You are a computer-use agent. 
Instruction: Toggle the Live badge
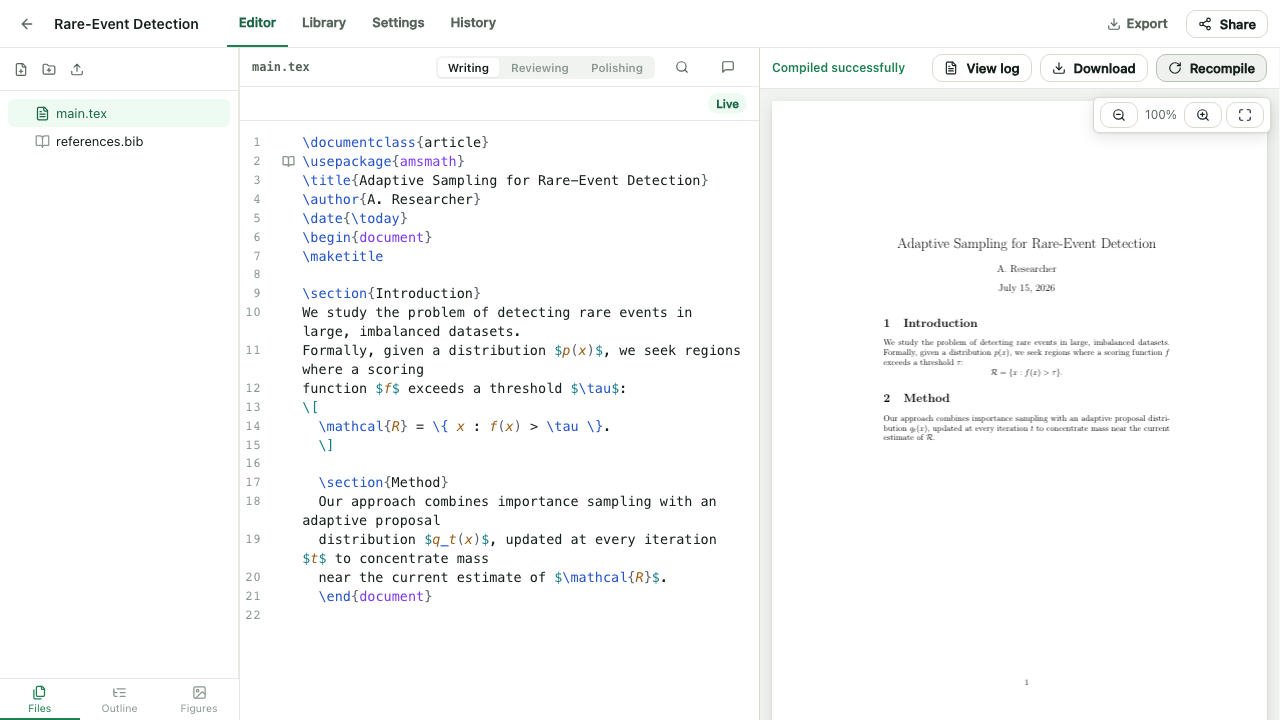727,104
